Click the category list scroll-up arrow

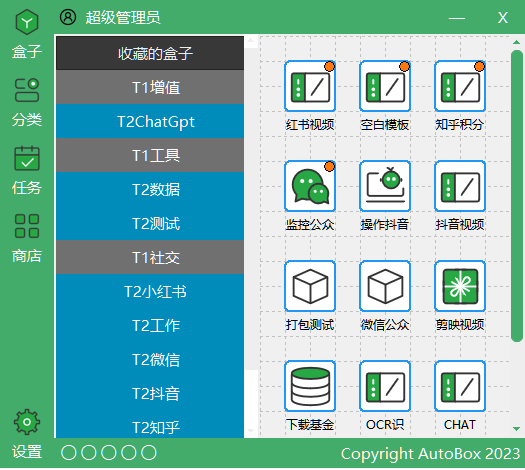[x=251, y=42]
